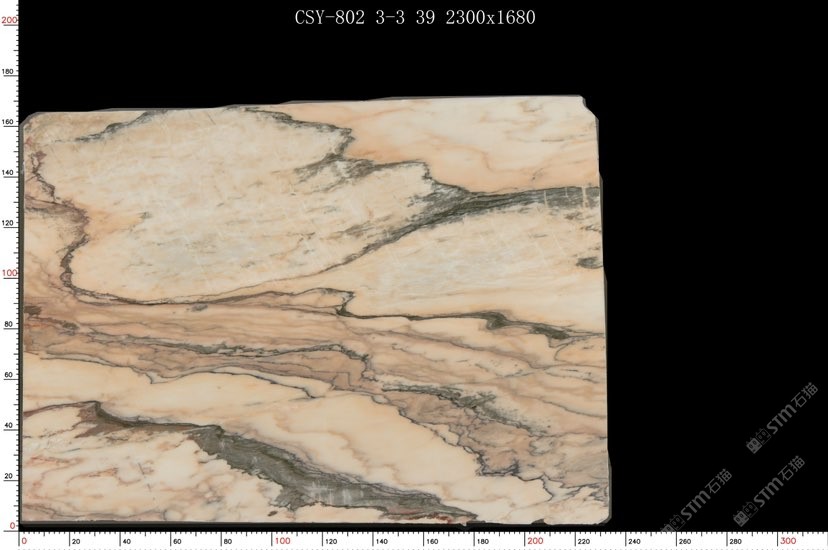Pick the 240 mark on horizontal ruler
828x550 pixels.
click(633, 542)
